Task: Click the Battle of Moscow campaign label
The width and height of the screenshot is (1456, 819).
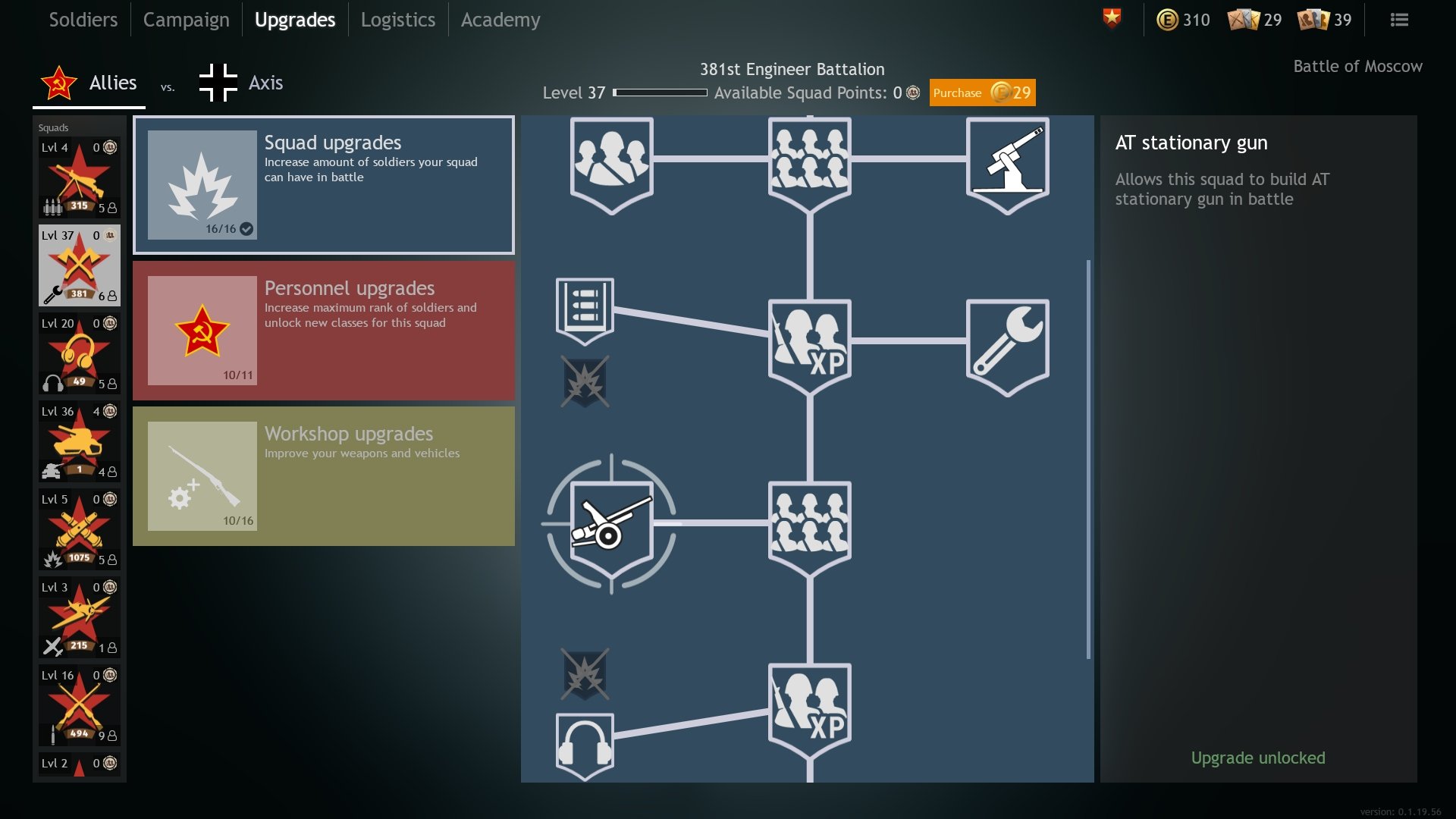Action: coord(1357,67)
